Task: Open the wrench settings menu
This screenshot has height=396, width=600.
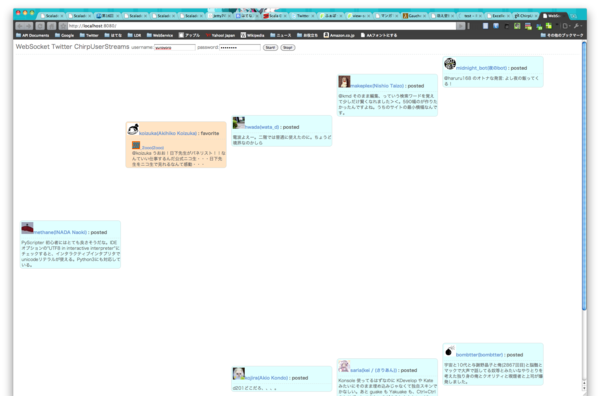Action: coord(577,26)
